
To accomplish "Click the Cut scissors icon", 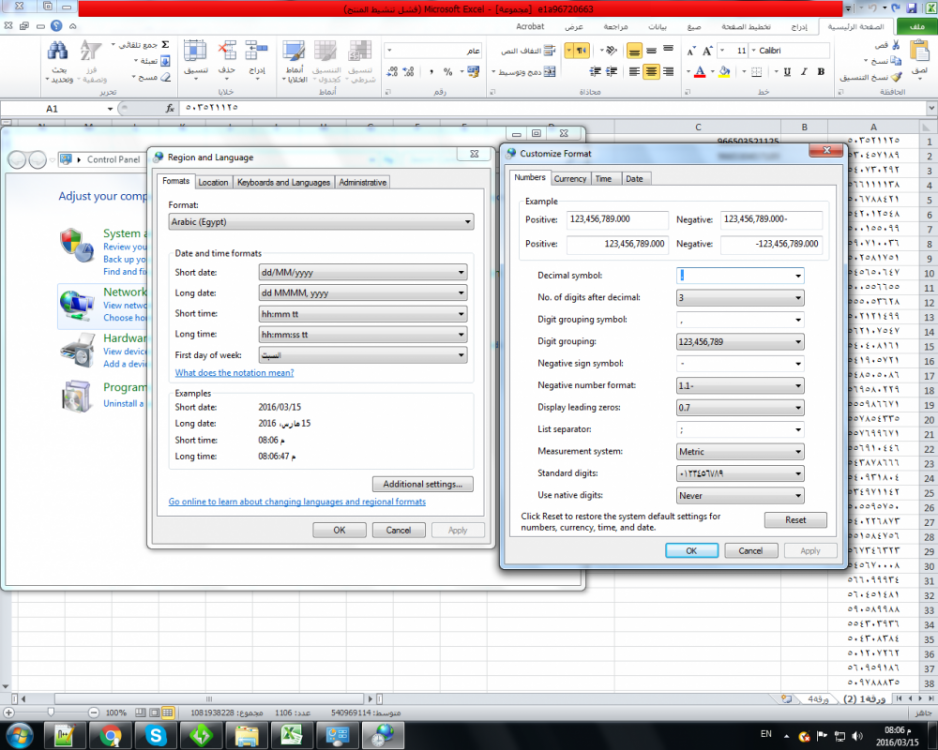I will point(896,45).
